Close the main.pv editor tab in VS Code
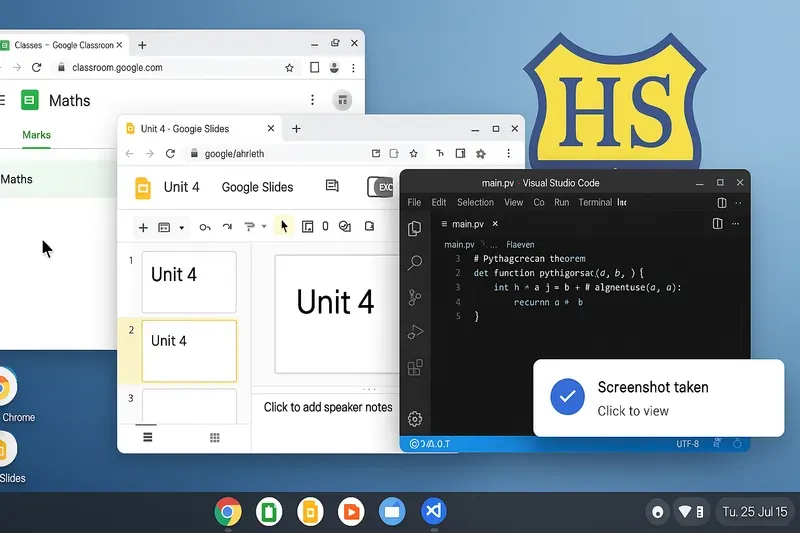The height and width of the screenshot is (533, 800). (495, 223)
